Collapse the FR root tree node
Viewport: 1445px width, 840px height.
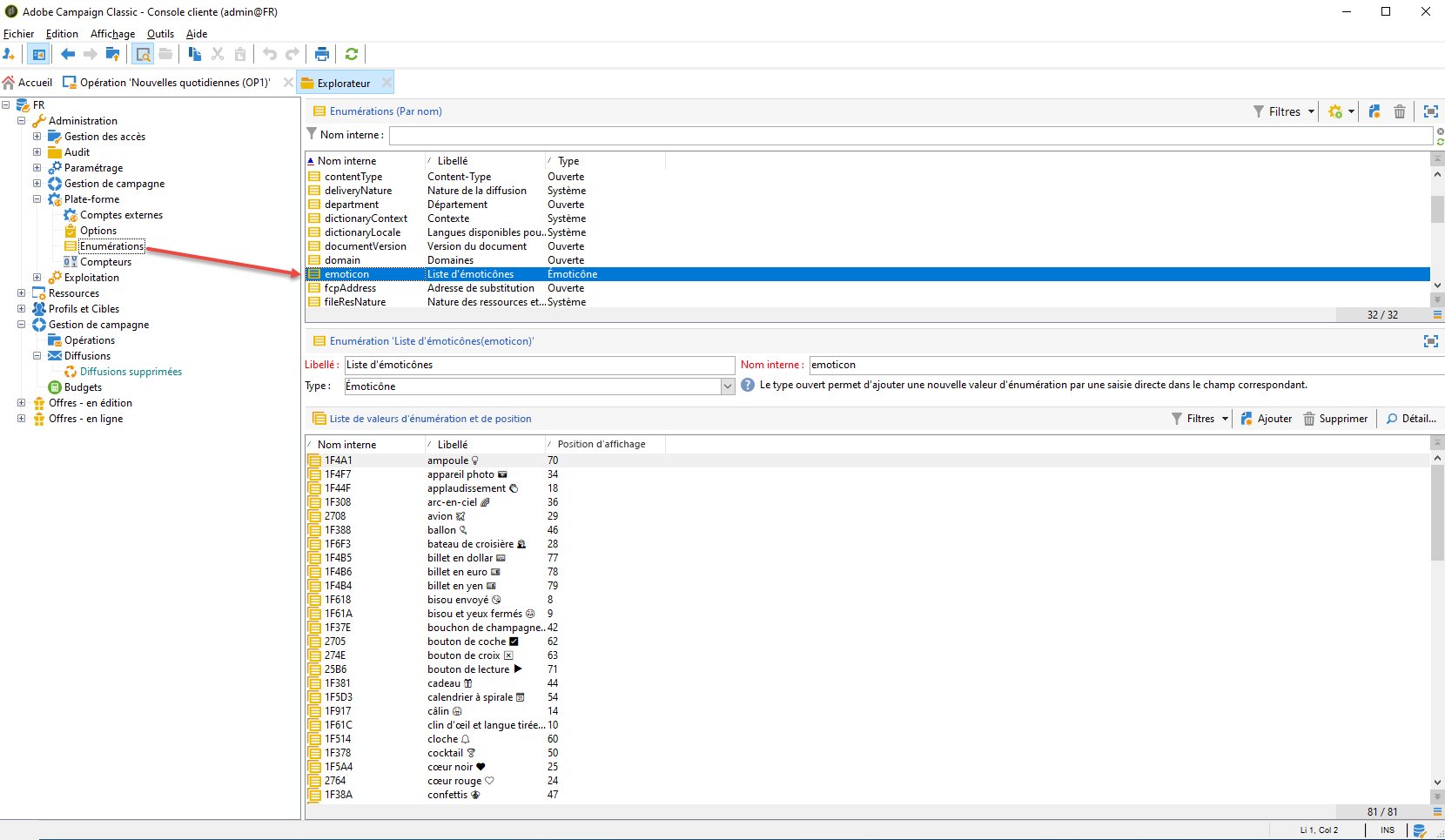coord(6,105)
